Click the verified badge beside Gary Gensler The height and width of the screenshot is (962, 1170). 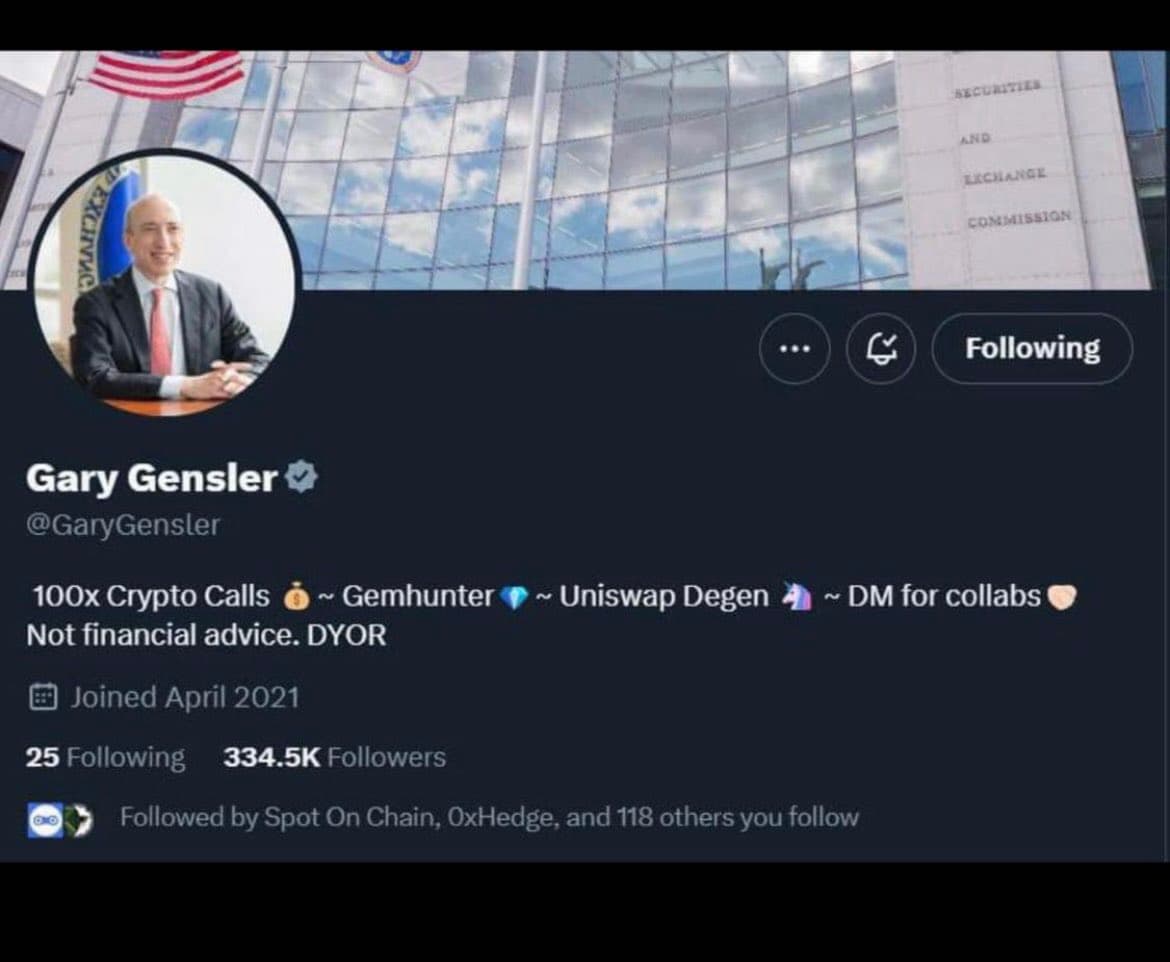(x=301, y=478)
